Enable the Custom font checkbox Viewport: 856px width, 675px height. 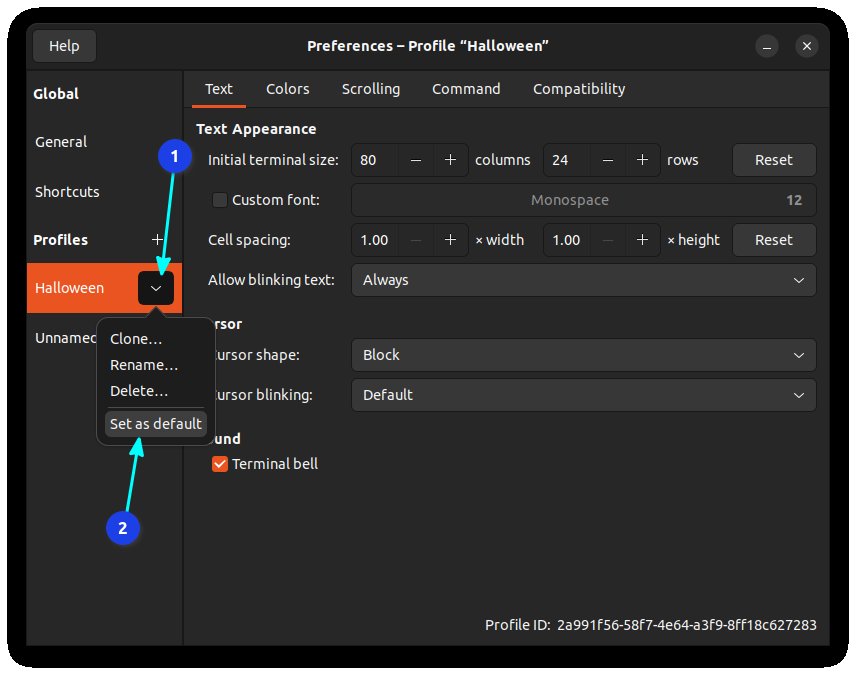pyautogui.click(x=219, y=199)
